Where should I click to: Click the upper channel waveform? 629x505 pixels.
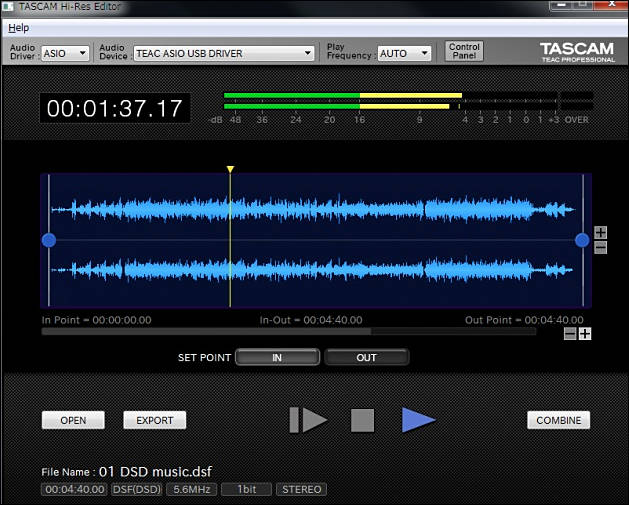pyautogui.click(x=313, y=209)
